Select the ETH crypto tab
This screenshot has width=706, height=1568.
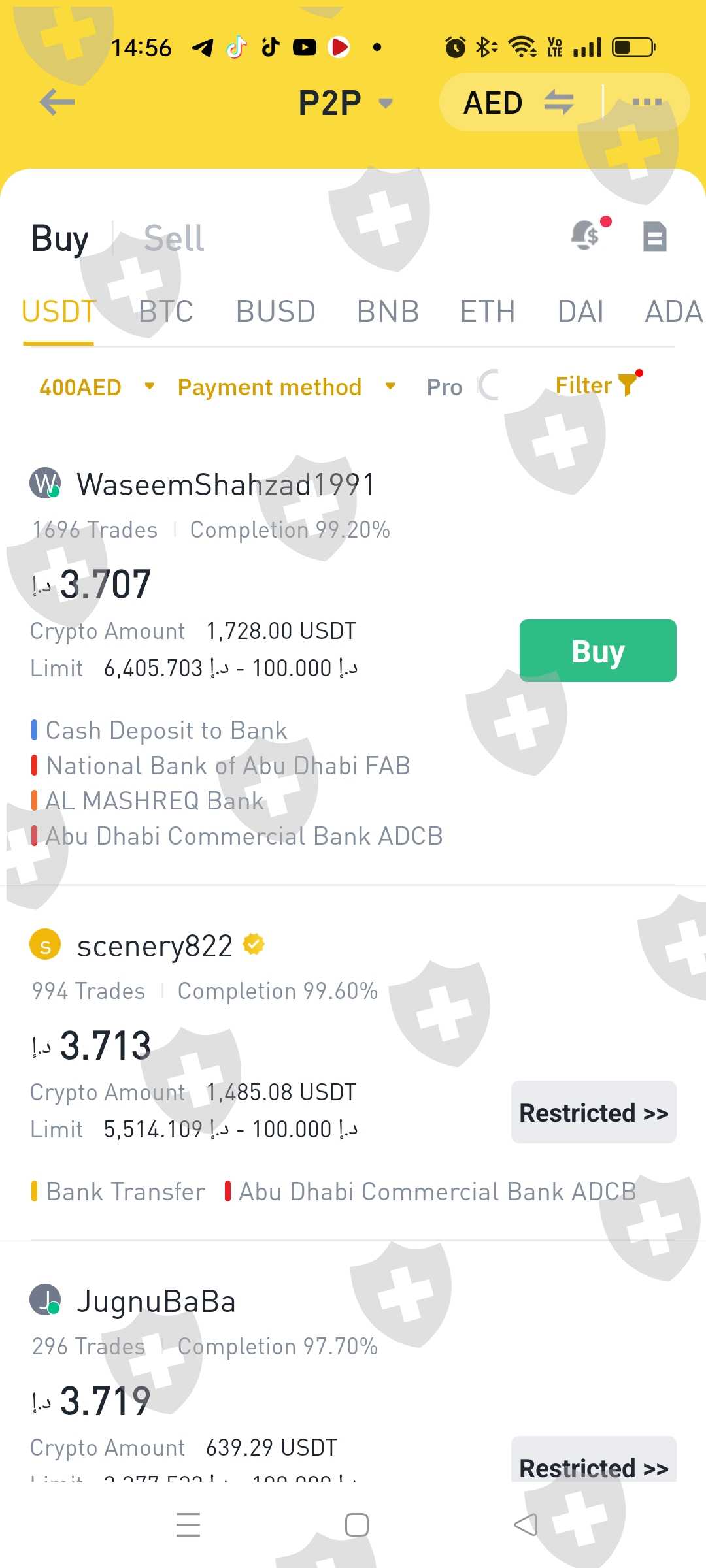[488, 312]
